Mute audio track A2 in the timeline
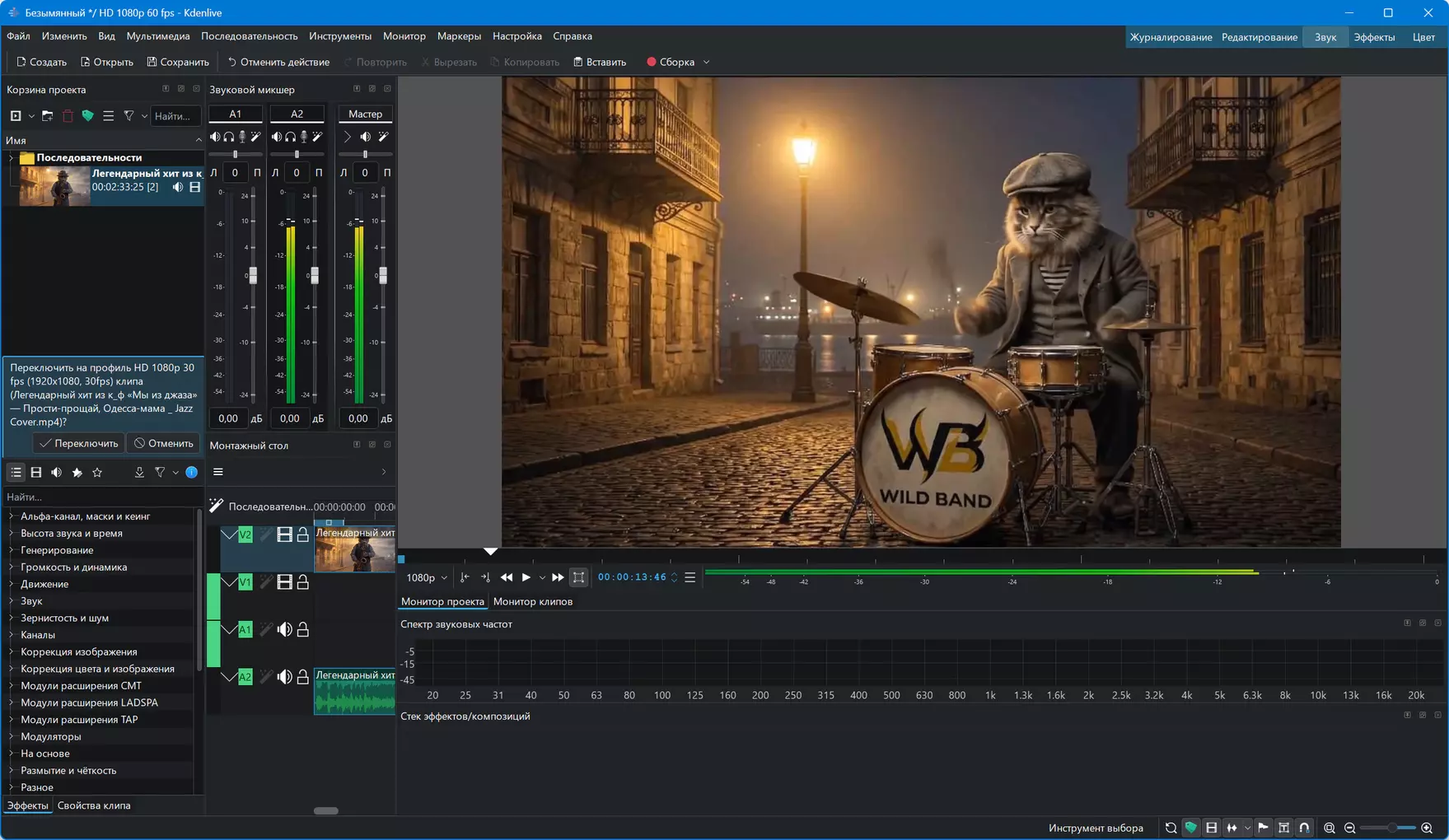This screenshot has width=1449, height=840. click(x=285, y=677)
